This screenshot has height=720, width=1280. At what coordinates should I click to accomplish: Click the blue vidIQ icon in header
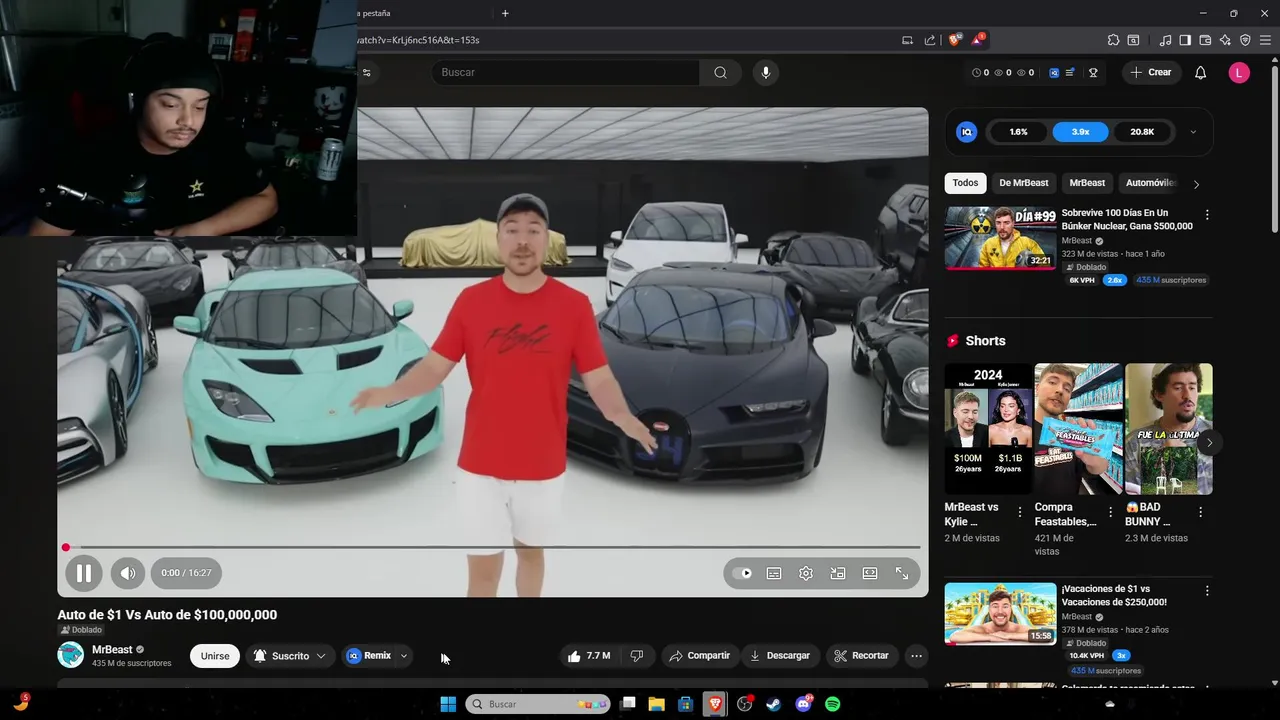[1054, 72]
